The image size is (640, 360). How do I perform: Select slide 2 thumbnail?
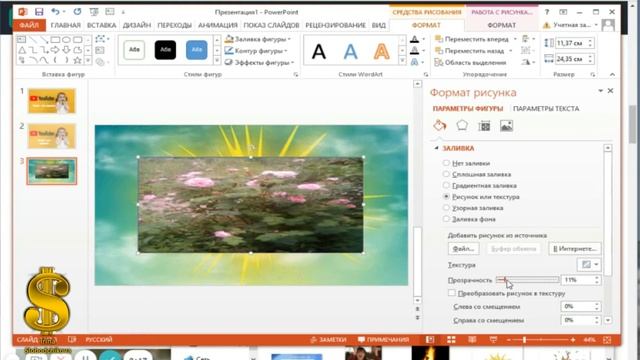coord(52,136)
